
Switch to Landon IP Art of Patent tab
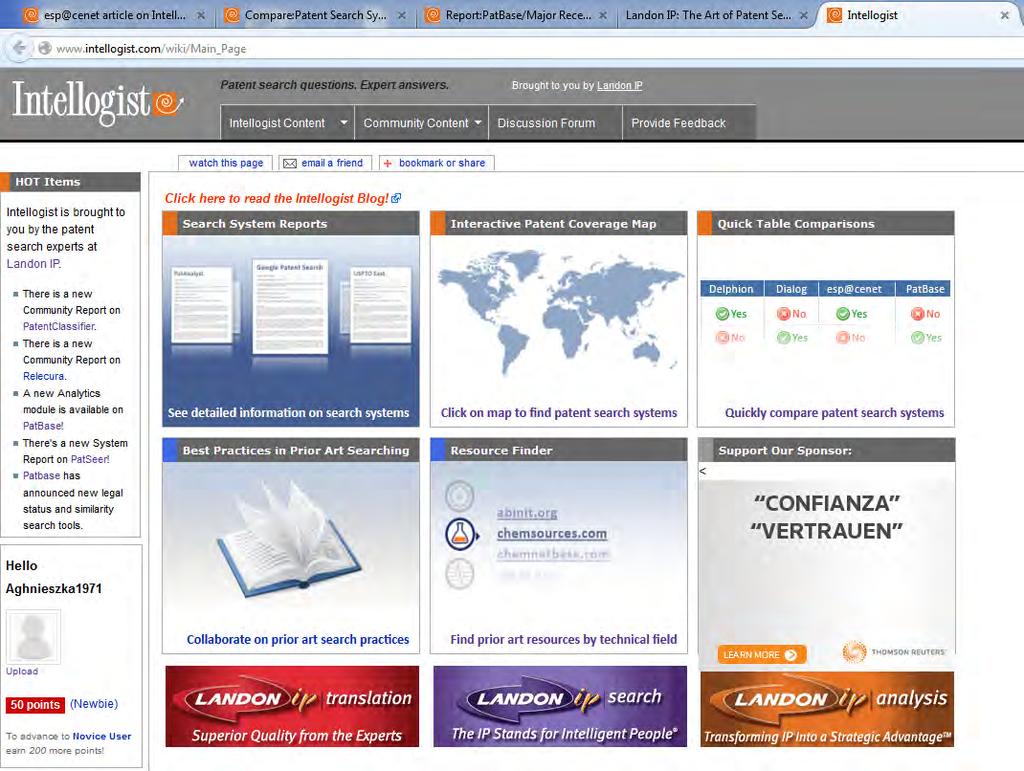(716, 15)
